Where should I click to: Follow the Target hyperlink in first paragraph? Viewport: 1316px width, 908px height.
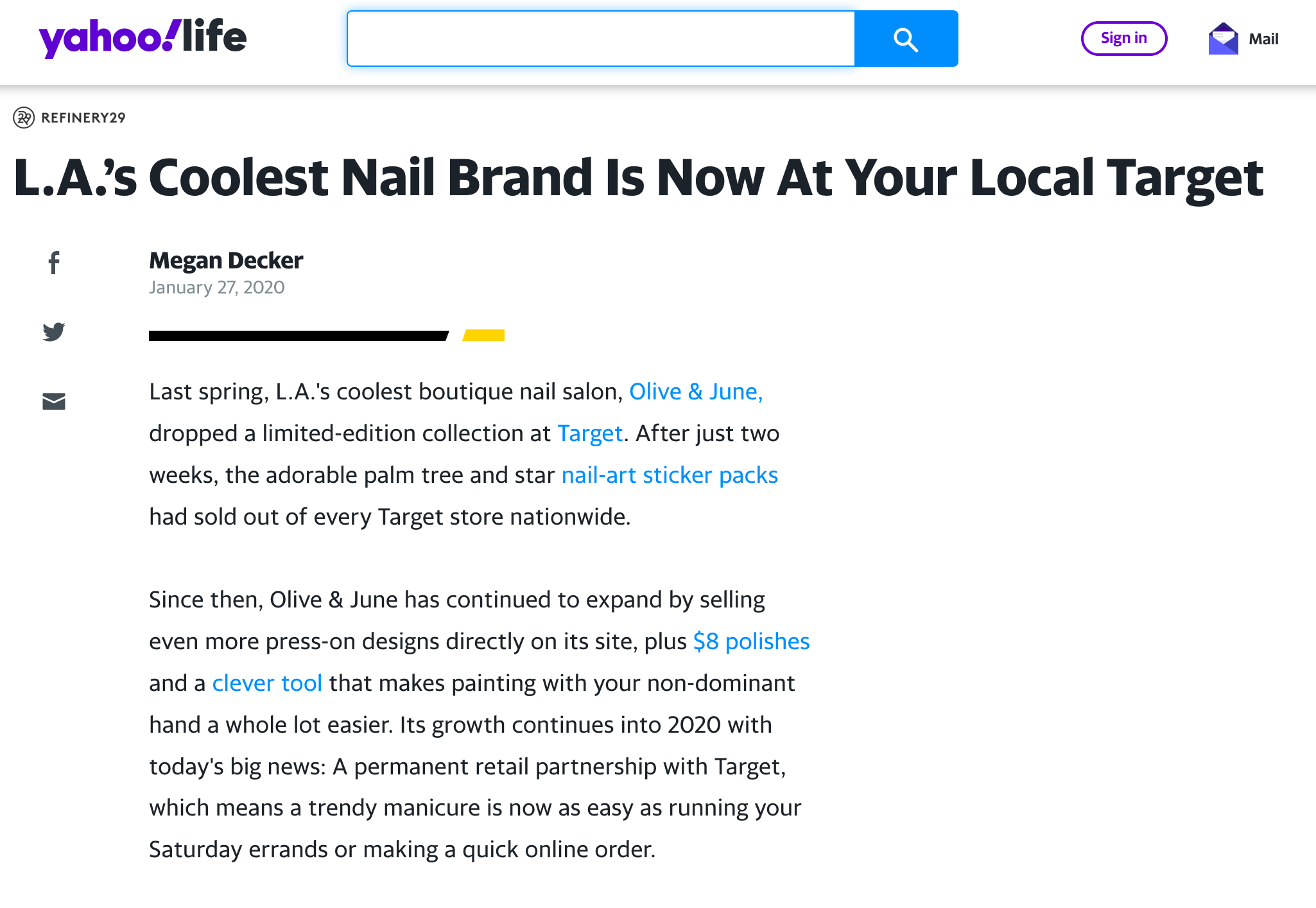(590, 433)
